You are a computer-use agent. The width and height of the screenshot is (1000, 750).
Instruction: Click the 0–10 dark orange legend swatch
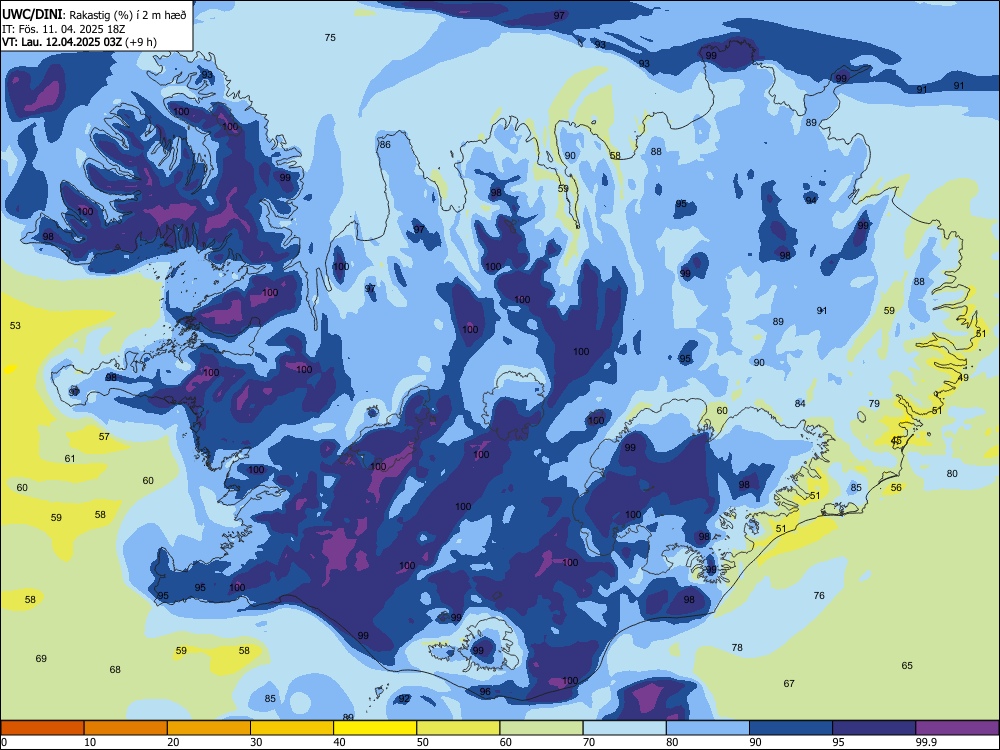[x=42, y=728]
